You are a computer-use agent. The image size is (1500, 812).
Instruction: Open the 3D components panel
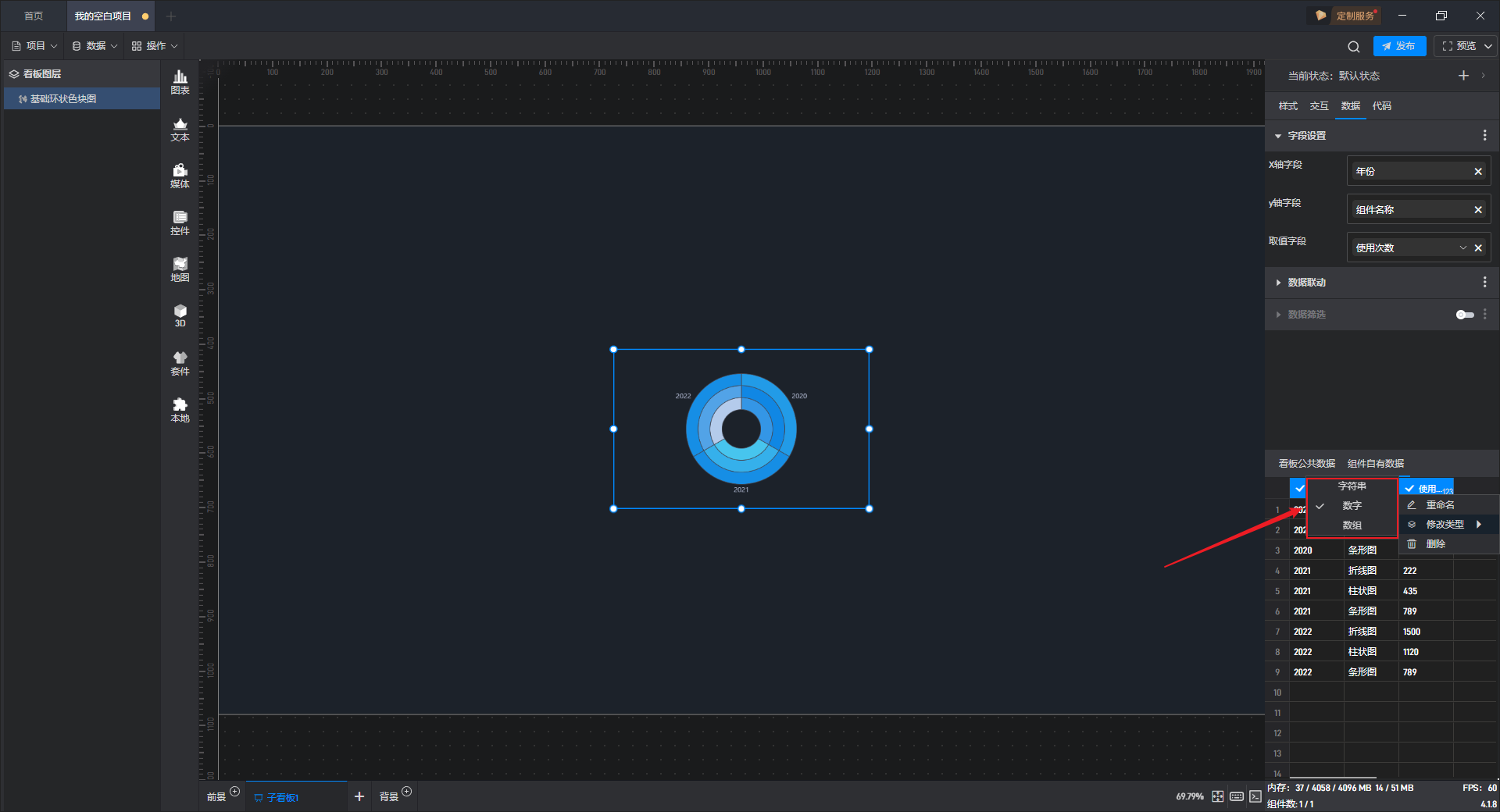click(180, 315)
